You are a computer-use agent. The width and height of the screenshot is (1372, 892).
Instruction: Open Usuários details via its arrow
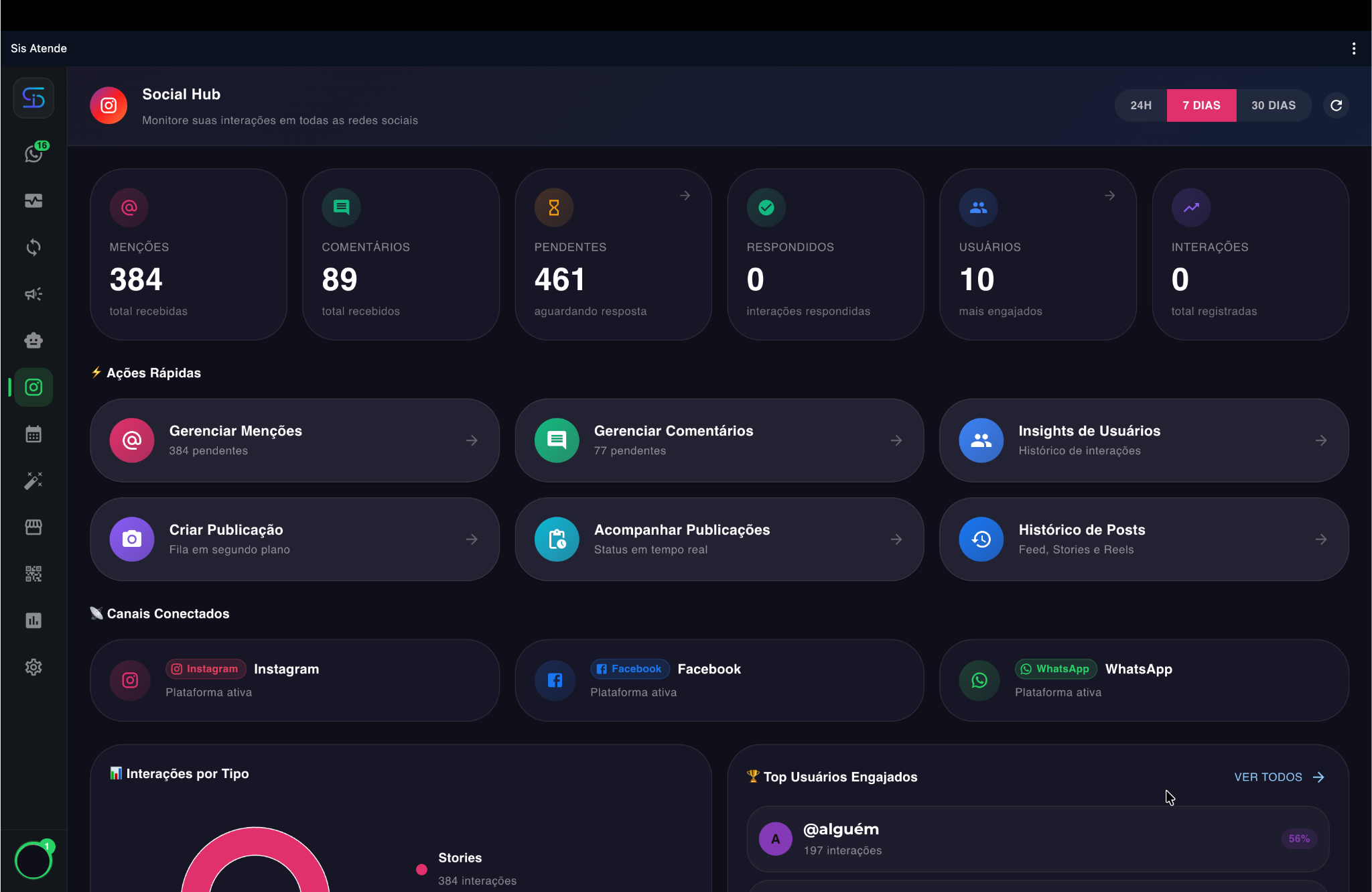[1110, 196]
